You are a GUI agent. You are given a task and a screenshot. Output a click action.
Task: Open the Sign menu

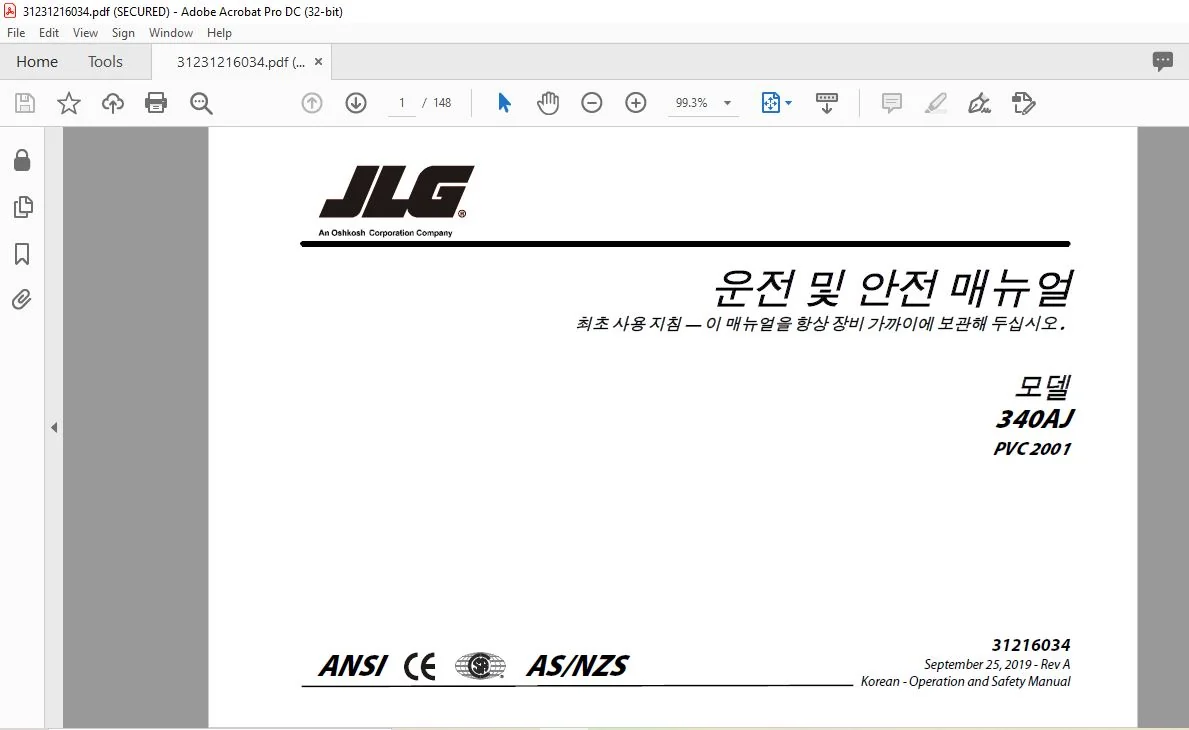[123, 33]
